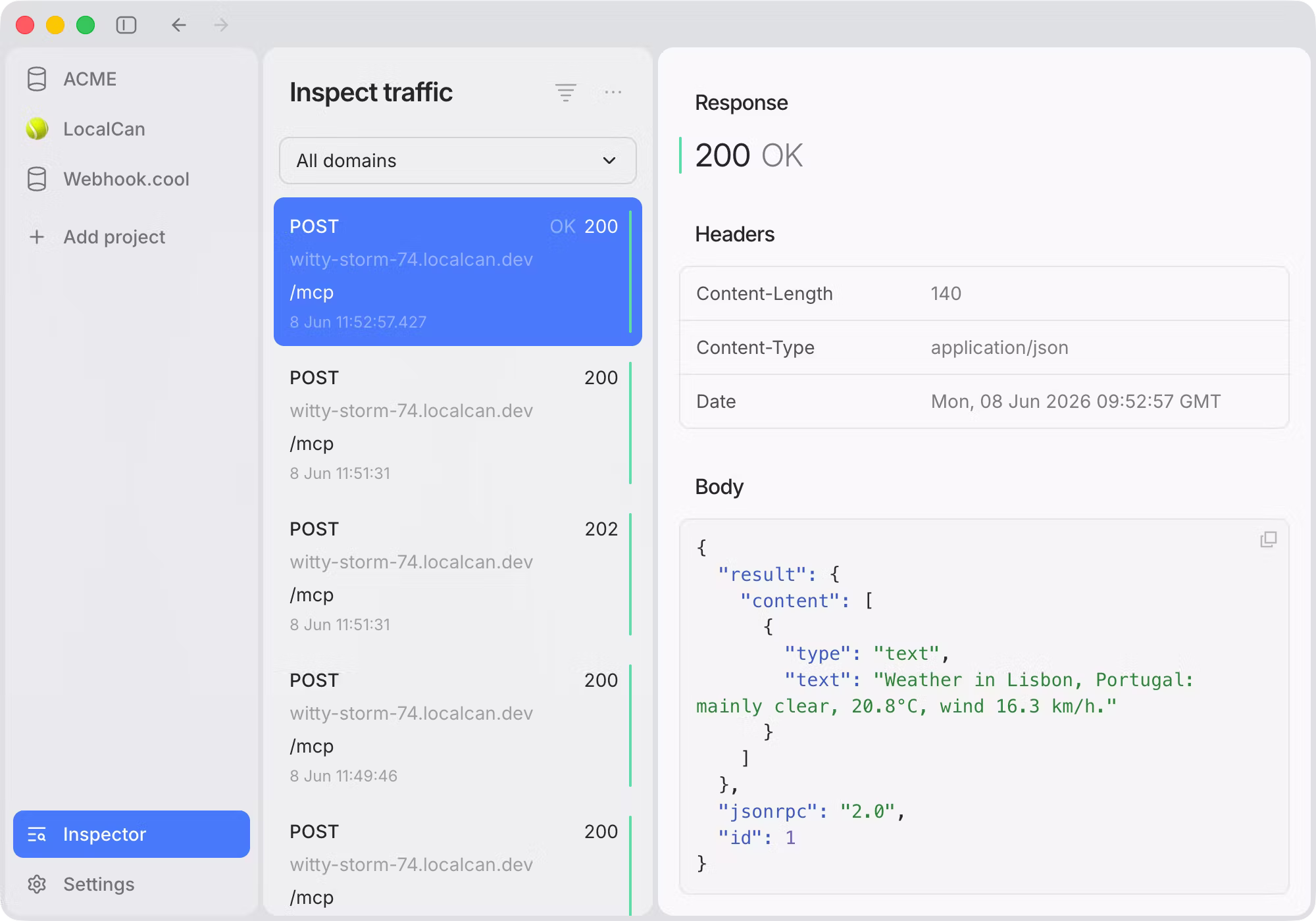Click Add project
This screenshot has height=921, width=1316.
(132, 237)
